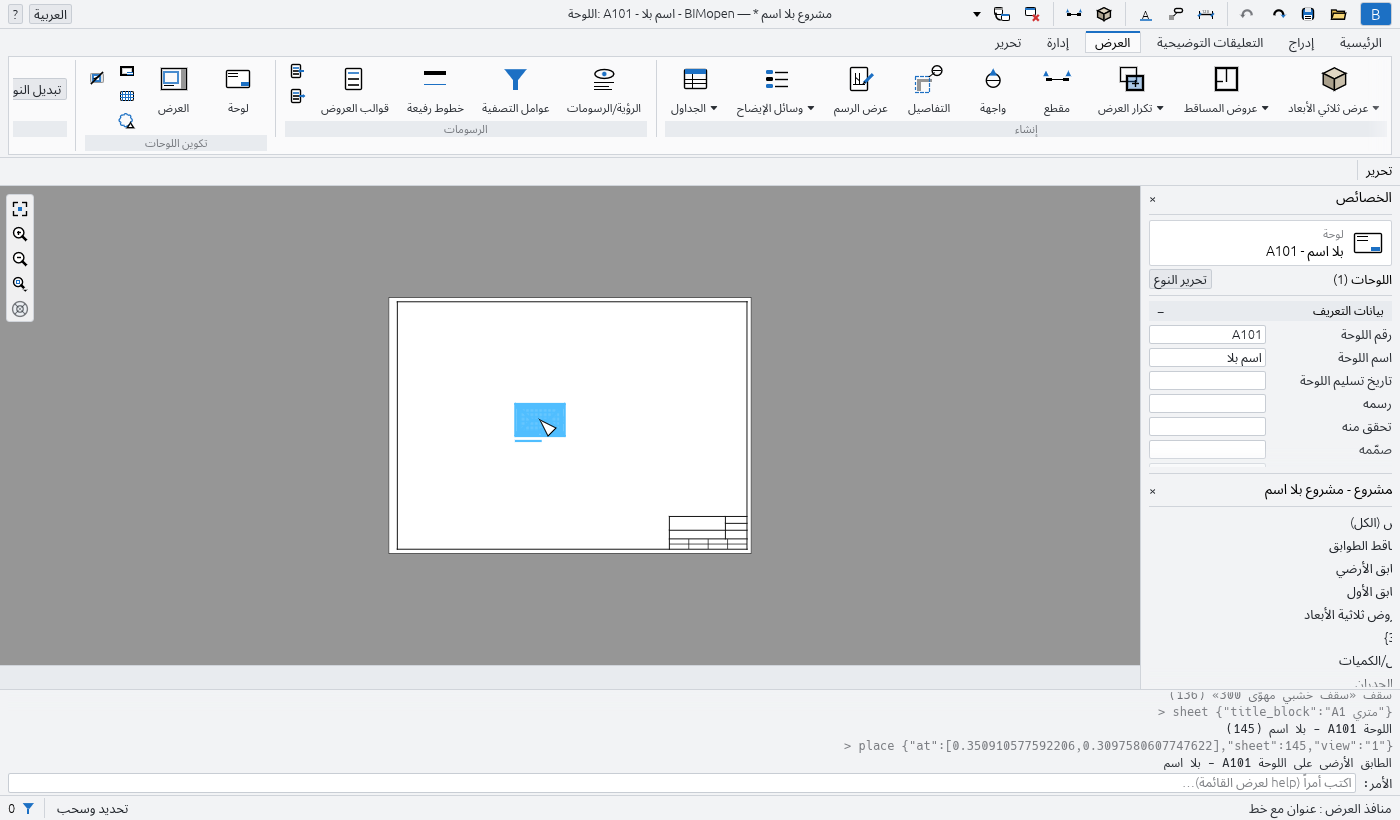Close the Properties (الخصائص) panel
Viewport: 1400px width, 820px height.
tap(1152, 199)
